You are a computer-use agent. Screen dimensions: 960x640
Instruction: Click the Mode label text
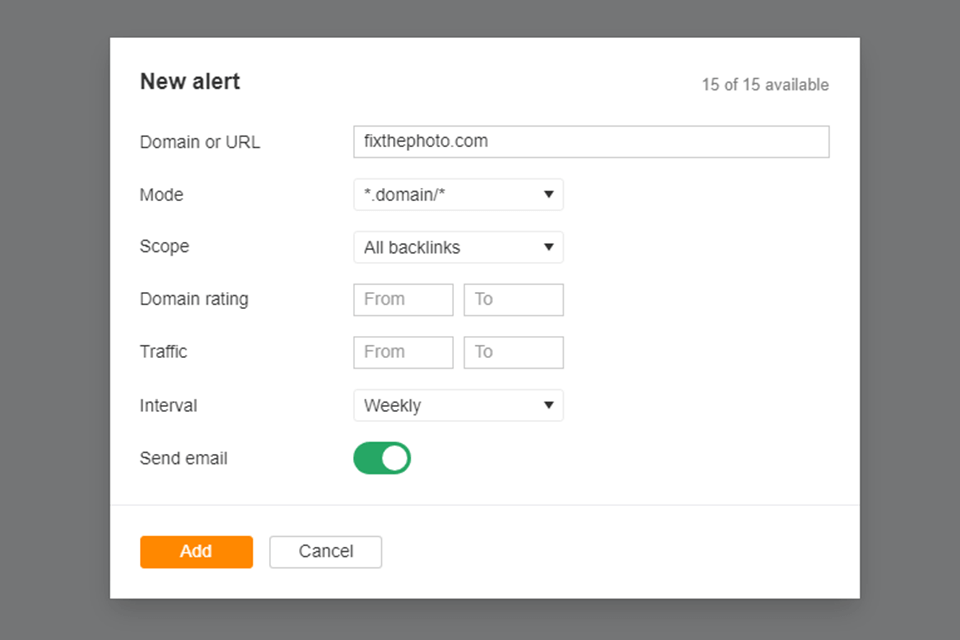pos(162,195)
